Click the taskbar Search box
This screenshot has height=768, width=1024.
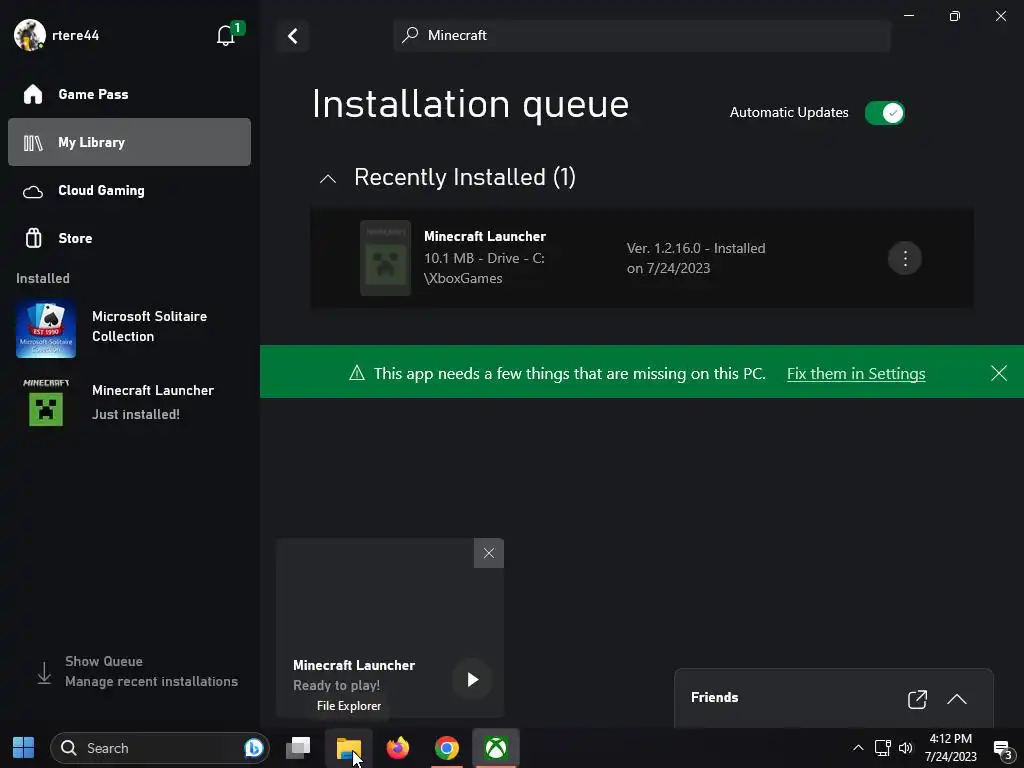coord(160,748)
